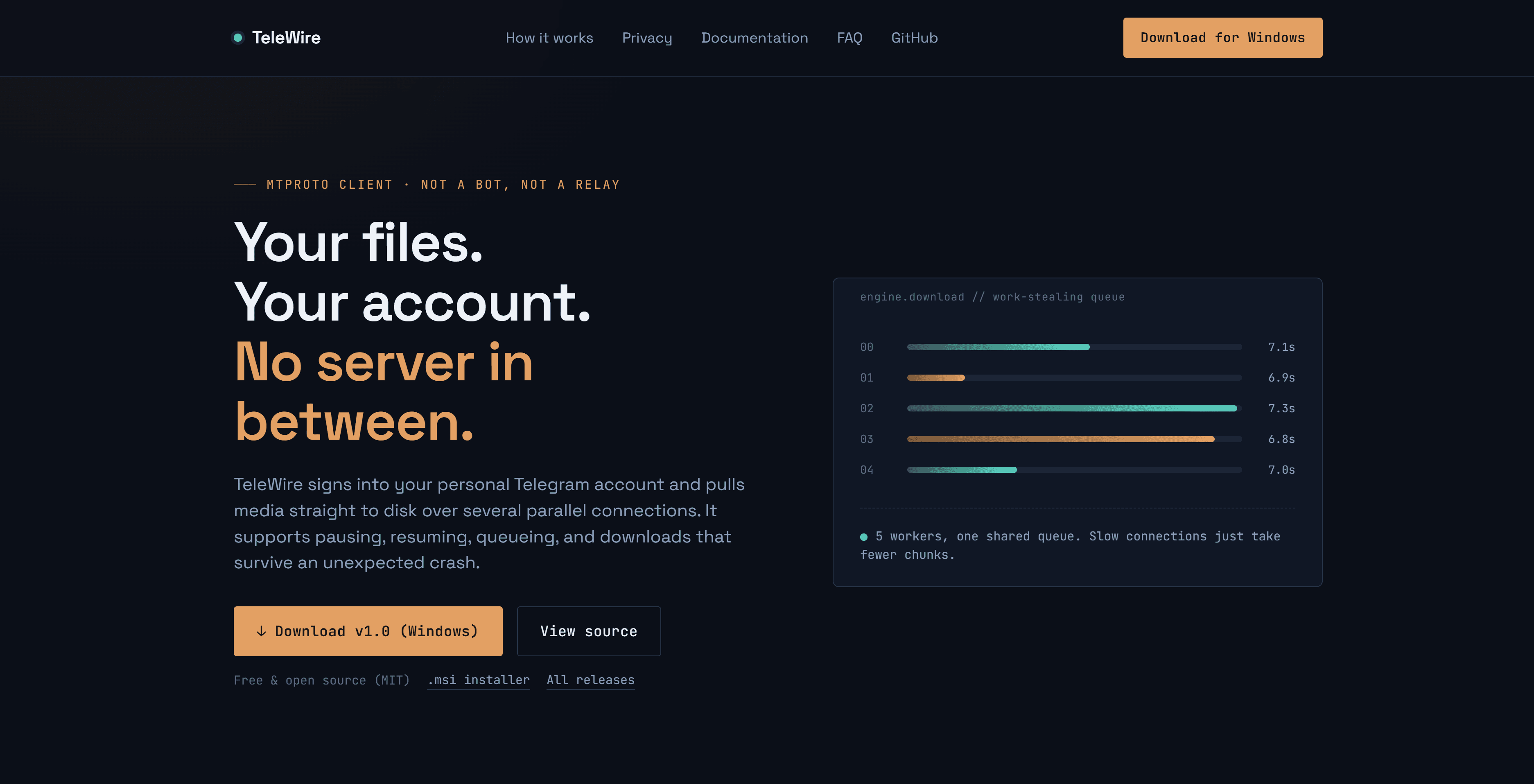This screenshot has height=784, width=1534.
Task: Navigate to the FAQ
Action: pyautogui.click(x=849, y=38)
